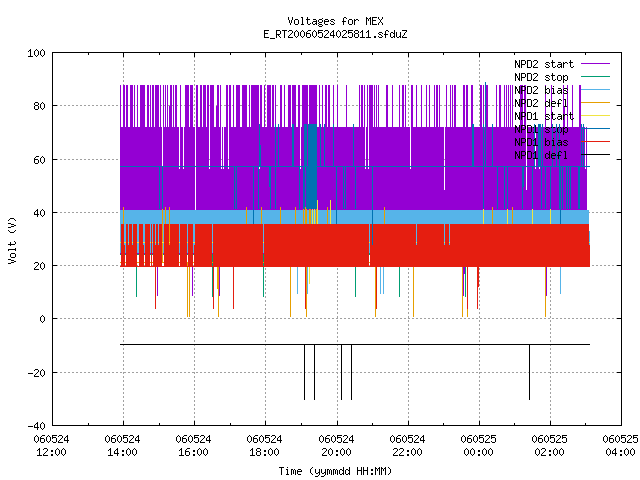Viewport: 640px width, 480px height.
Task: Click the 'Volt (V)' y-axis label
Action: tap(12, 240)
